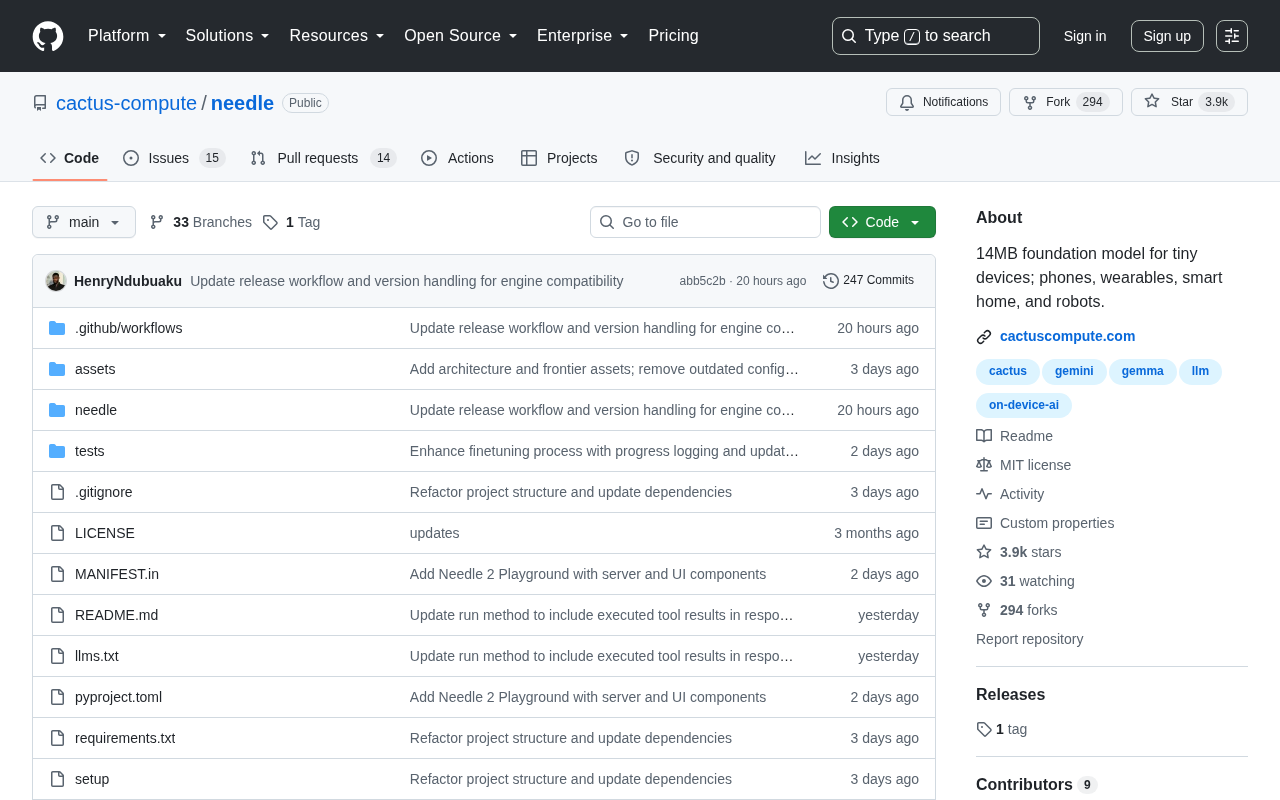Switch to the Pull requests tab

click(323, 158)
